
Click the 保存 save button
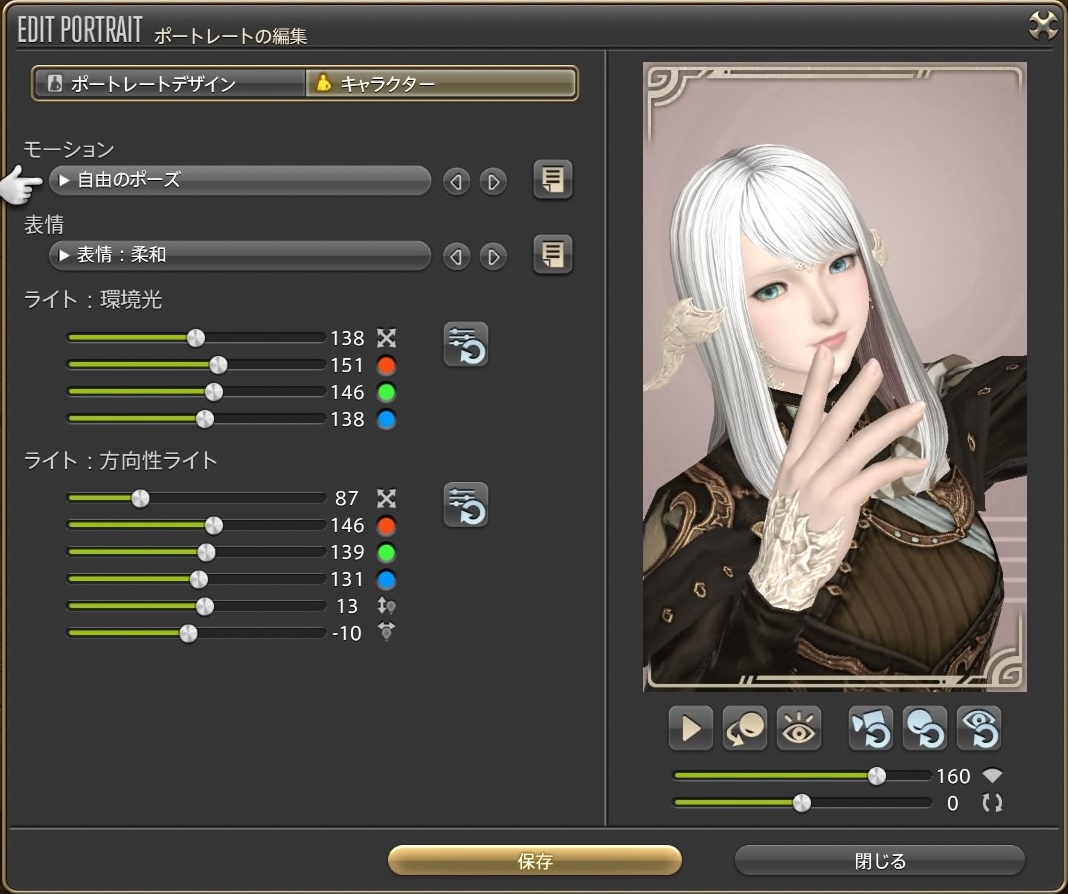[535, 861]
